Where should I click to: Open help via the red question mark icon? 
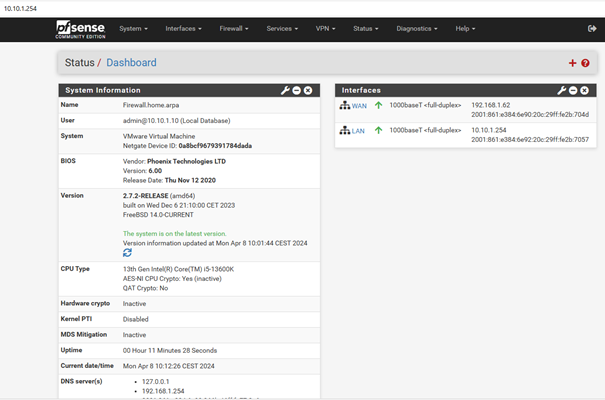585,63
